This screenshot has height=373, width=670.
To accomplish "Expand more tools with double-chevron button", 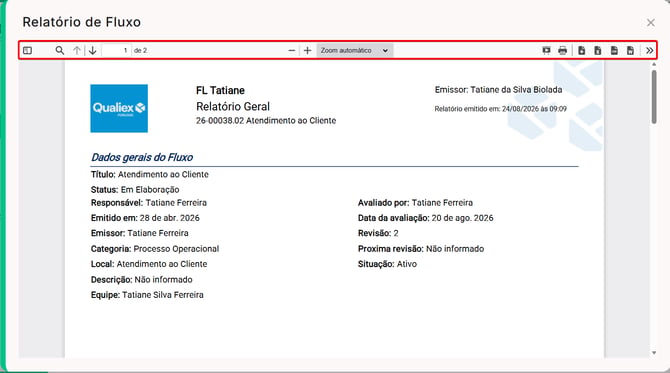I will point(649,50).
